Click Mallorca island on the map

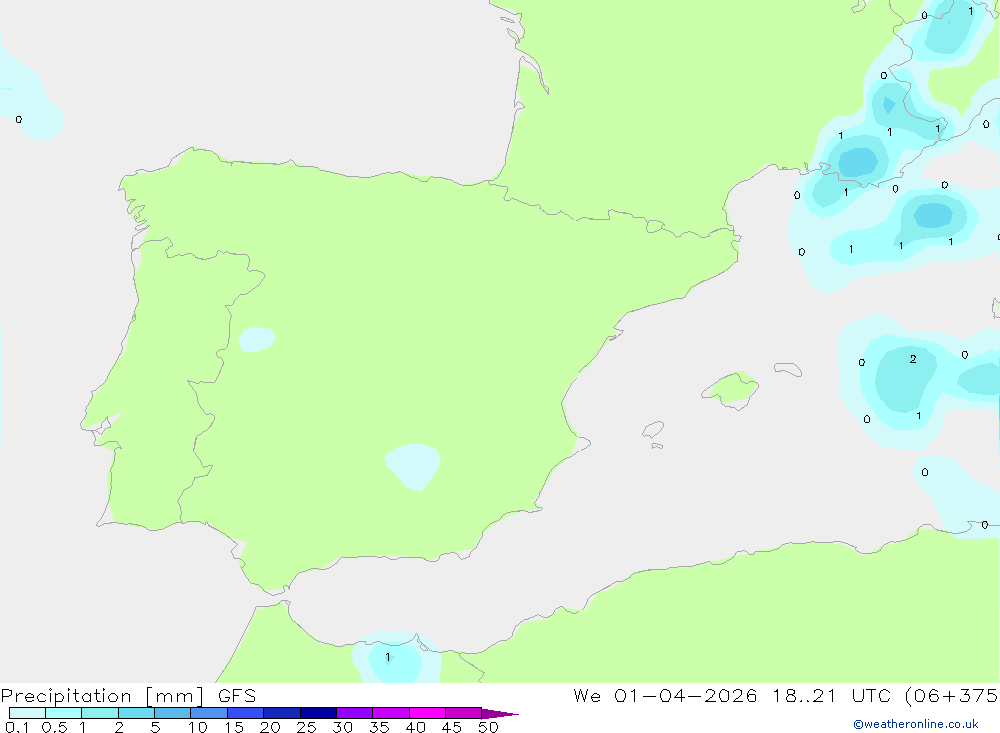click(731, 388)
